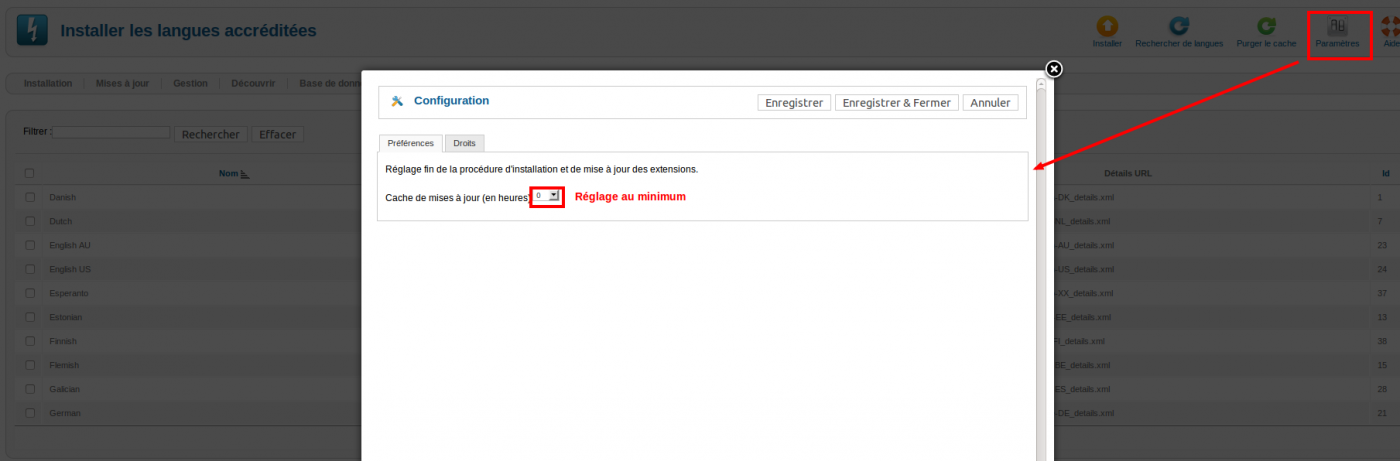Screen dimensions: 1400x461
Task: Tick the English AU checkbox
Action: pyautogui.click(x=30, y=245)
